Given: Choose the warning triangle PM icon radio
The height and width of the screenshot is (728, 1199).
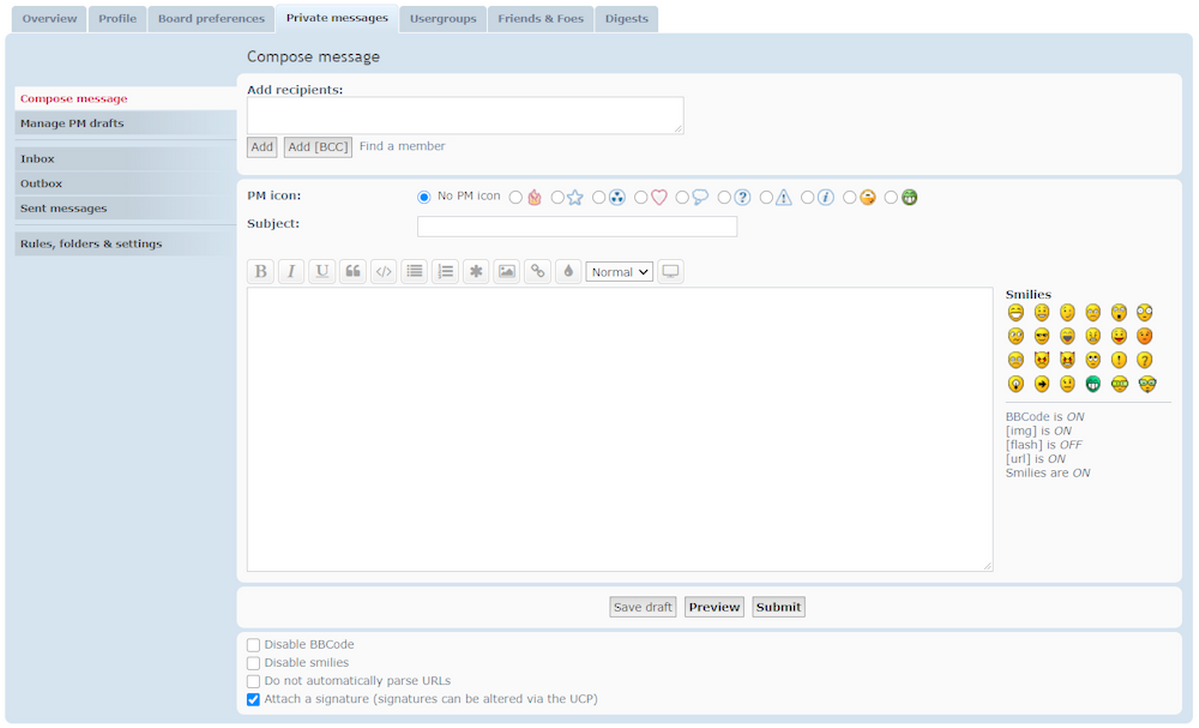Looking at the screenshot, I should click(765, 197).
